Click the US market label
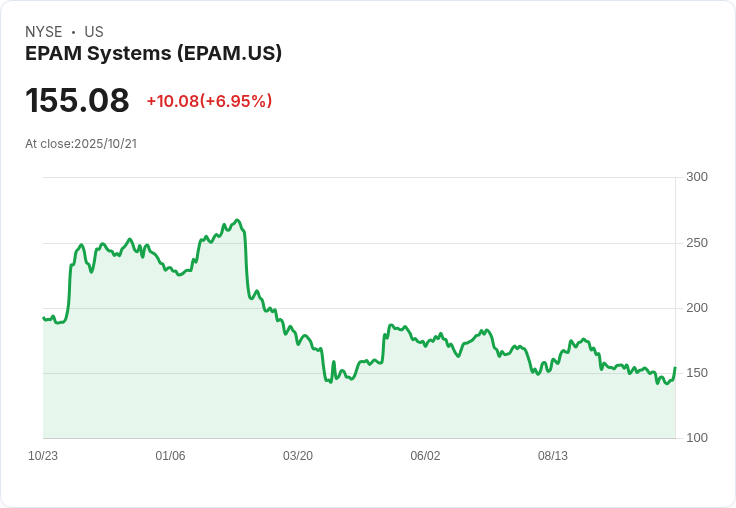The width and height of the screenshot is (736, 508). click(94, 32)
